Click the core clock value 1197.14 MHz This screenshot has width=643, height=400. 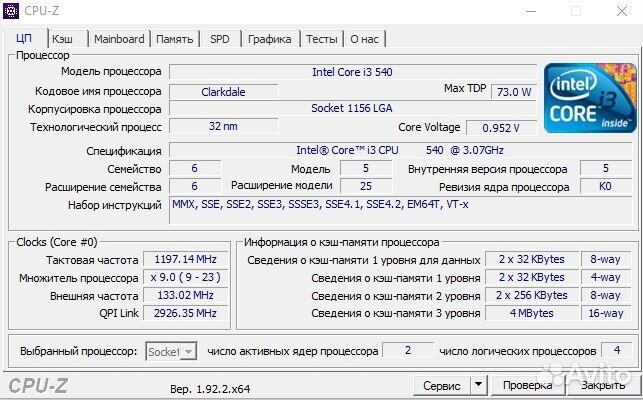[185, 259]
